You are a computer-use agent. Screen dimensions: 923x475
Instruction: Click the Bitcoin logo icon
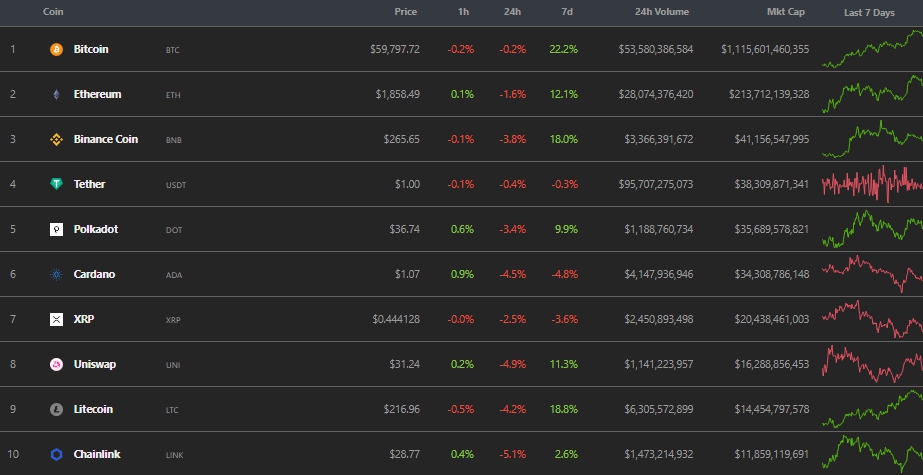pyautogui.click(x=56, y=49)
